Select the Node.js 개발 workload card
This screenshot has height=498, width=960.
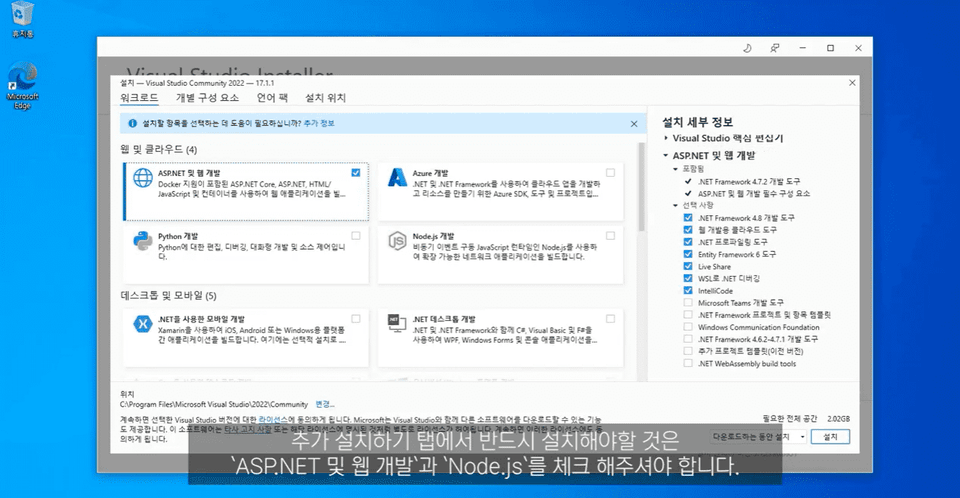500,254
